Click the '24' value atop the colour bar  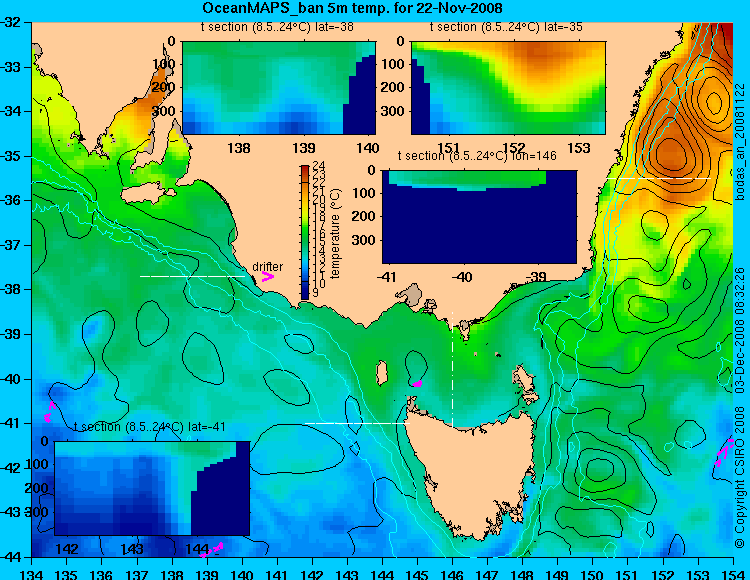[x=318, y=166]
